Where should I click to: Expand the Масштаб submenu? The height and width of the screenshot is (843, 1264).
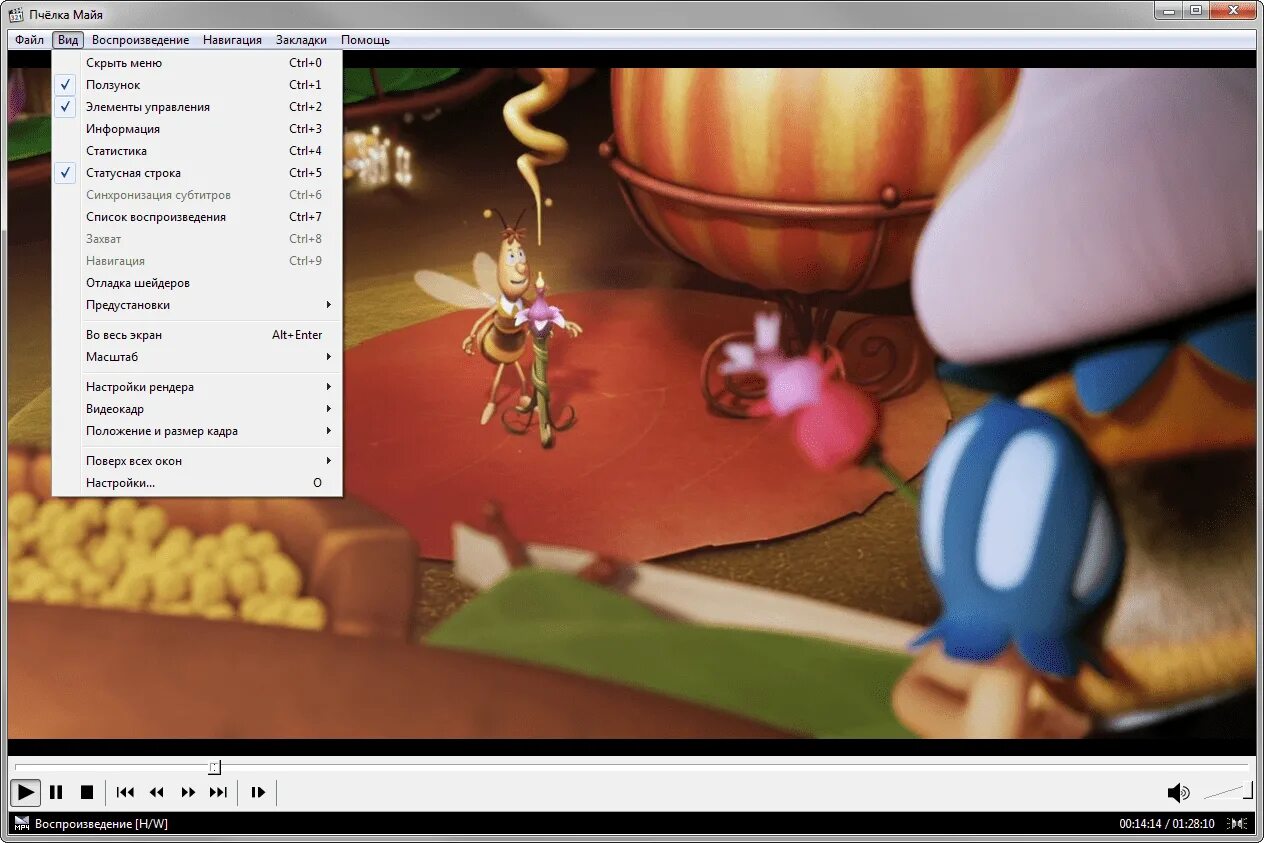(x=197, y=357)
